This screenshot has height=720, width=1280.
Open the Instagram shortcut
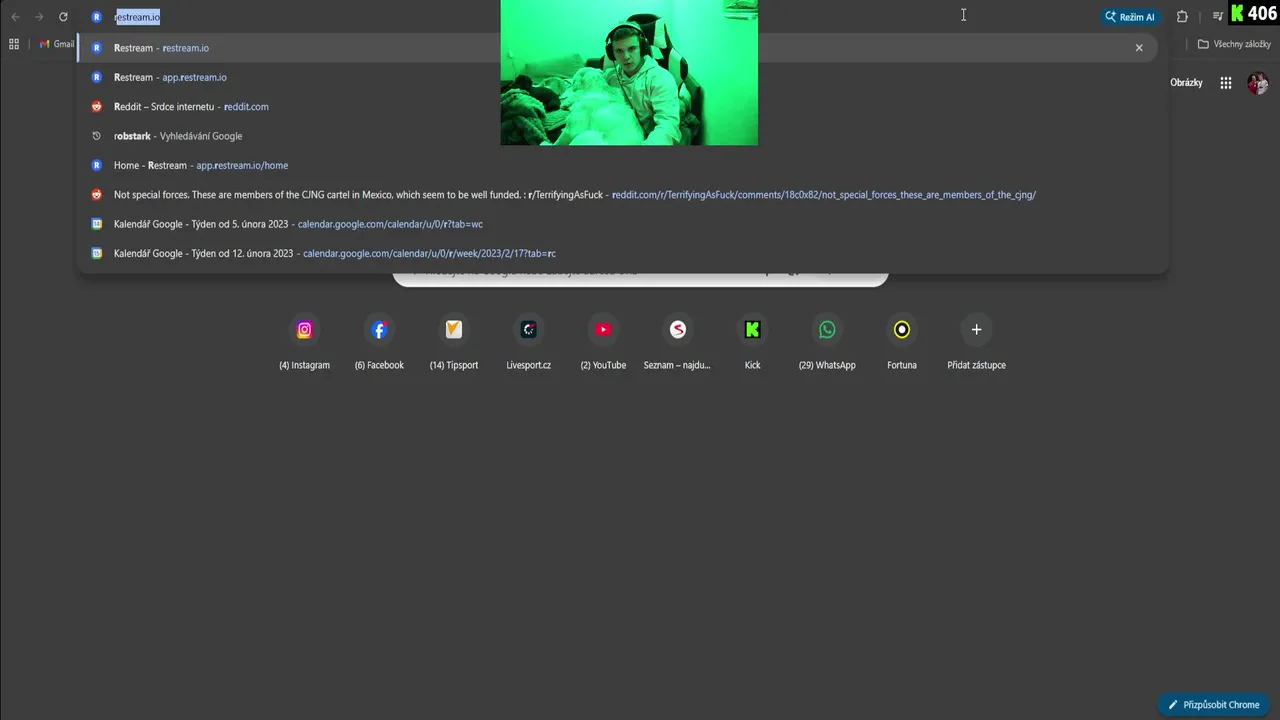(x=304, y=343)
